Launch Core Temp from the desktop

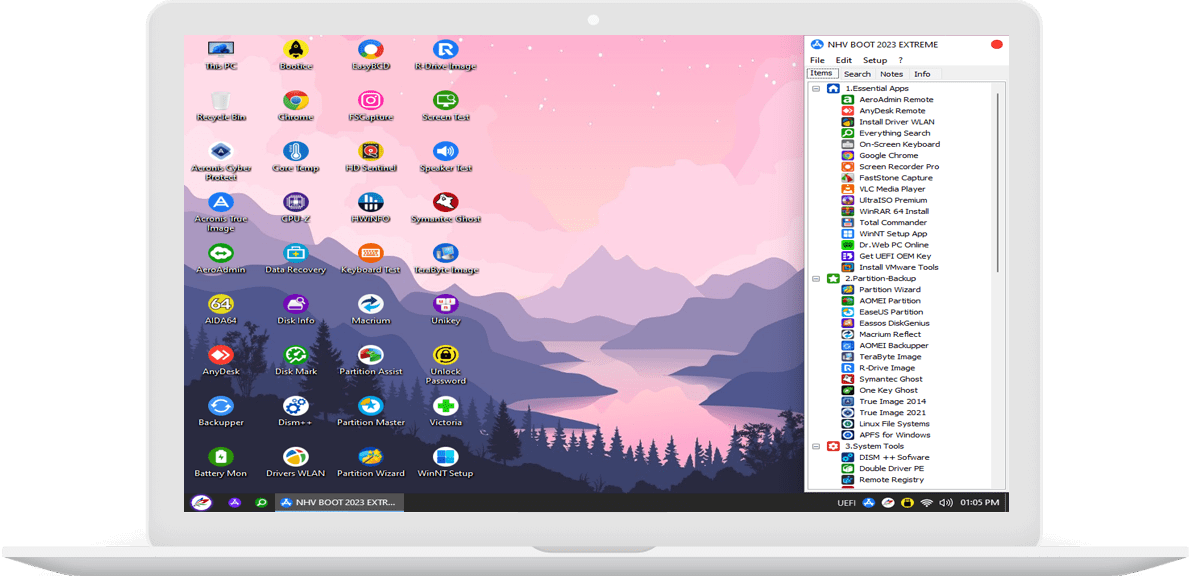coord(295,157)
